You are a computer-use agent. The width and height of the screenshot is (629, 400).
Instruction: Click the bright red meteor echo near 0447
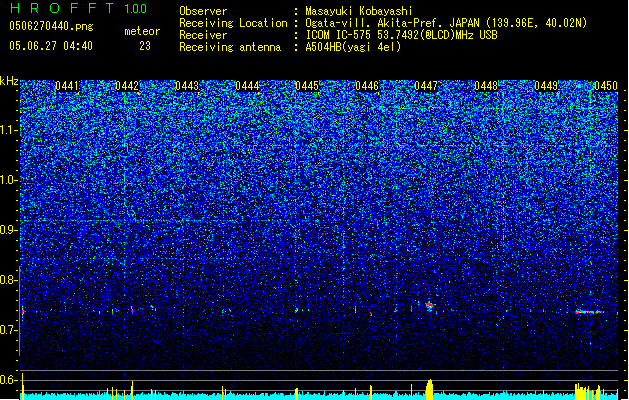click(x=430, y=305)
